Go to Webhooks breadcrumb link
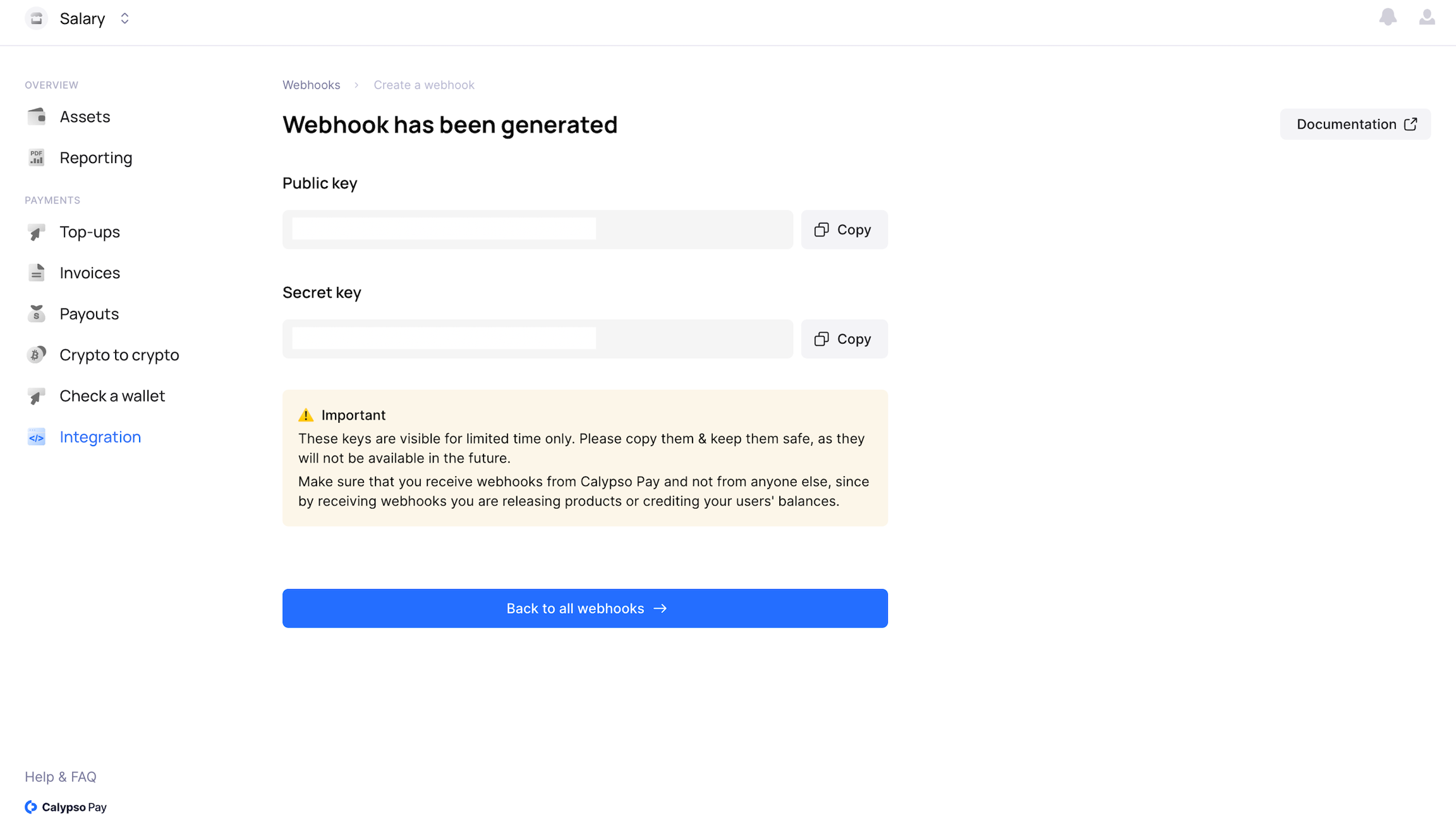This screenshot has width=1456, height=816. coord(311,85)
